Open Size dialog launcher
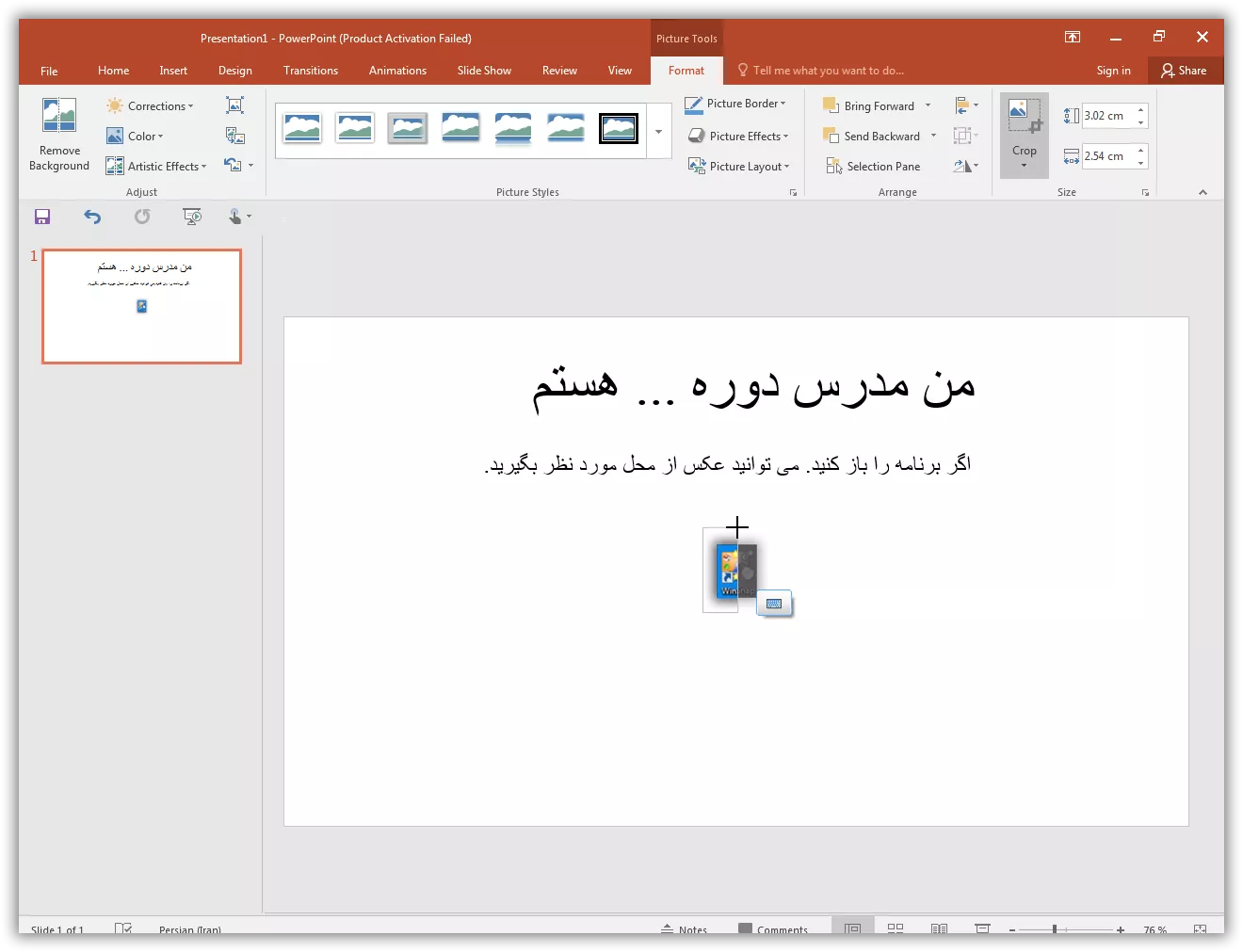 pos(1145,193)
